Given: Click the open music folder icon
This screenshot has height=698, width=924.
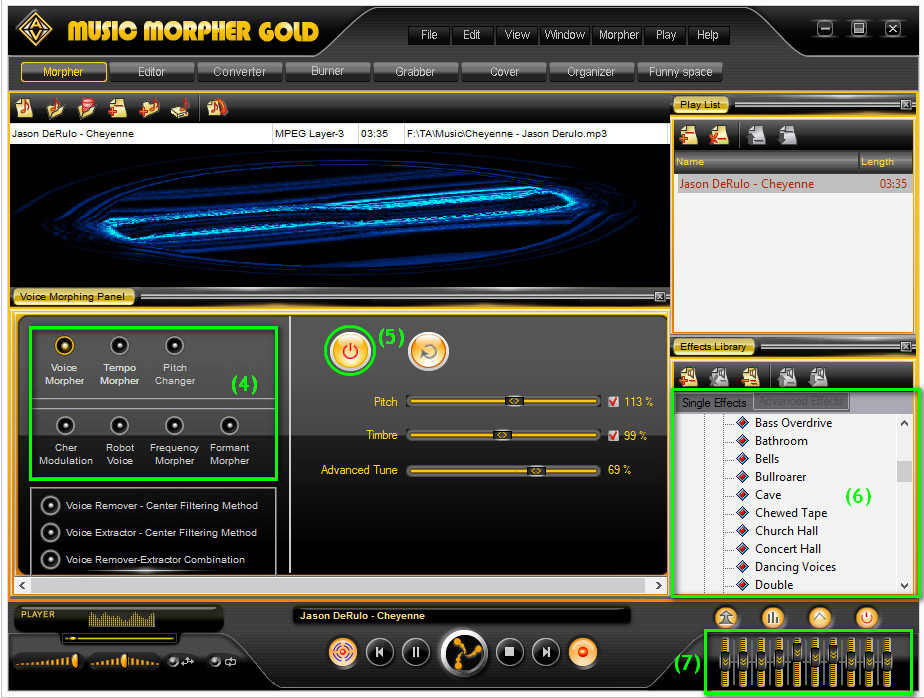Looking at the screenshot, I should [x=55, y=107].
